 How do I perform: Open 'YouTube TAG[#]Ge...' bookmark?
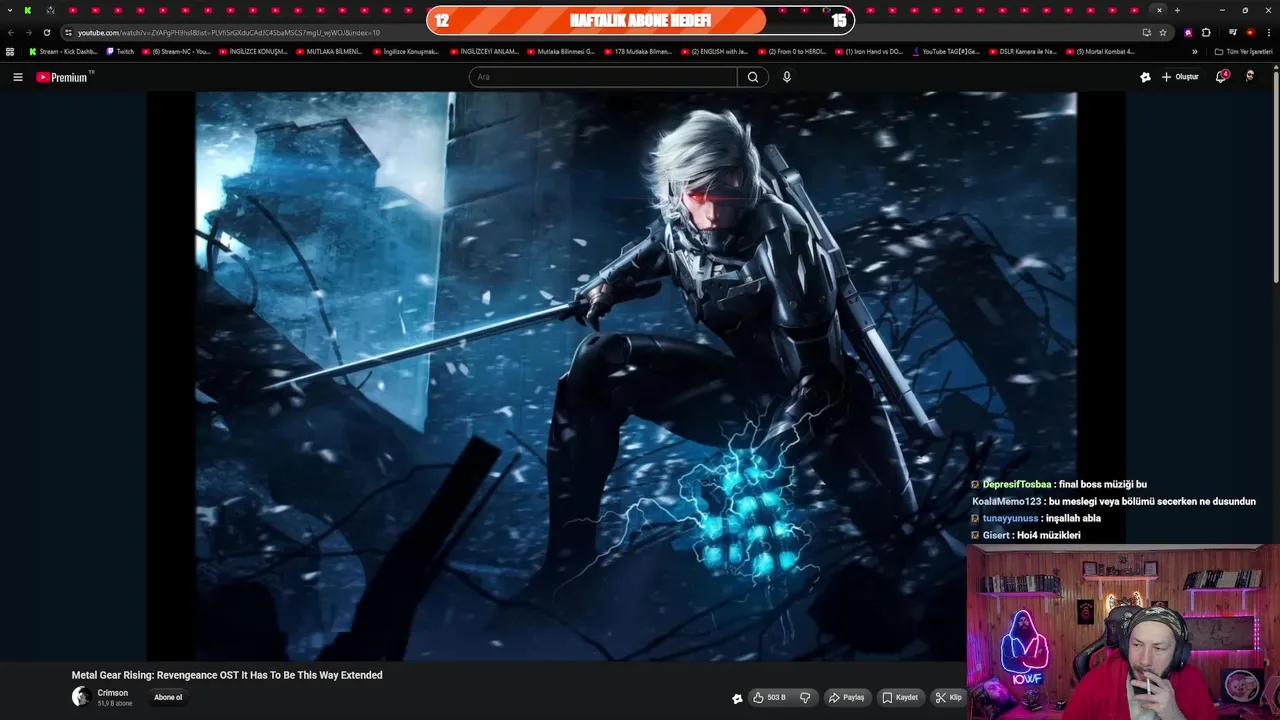945,51
